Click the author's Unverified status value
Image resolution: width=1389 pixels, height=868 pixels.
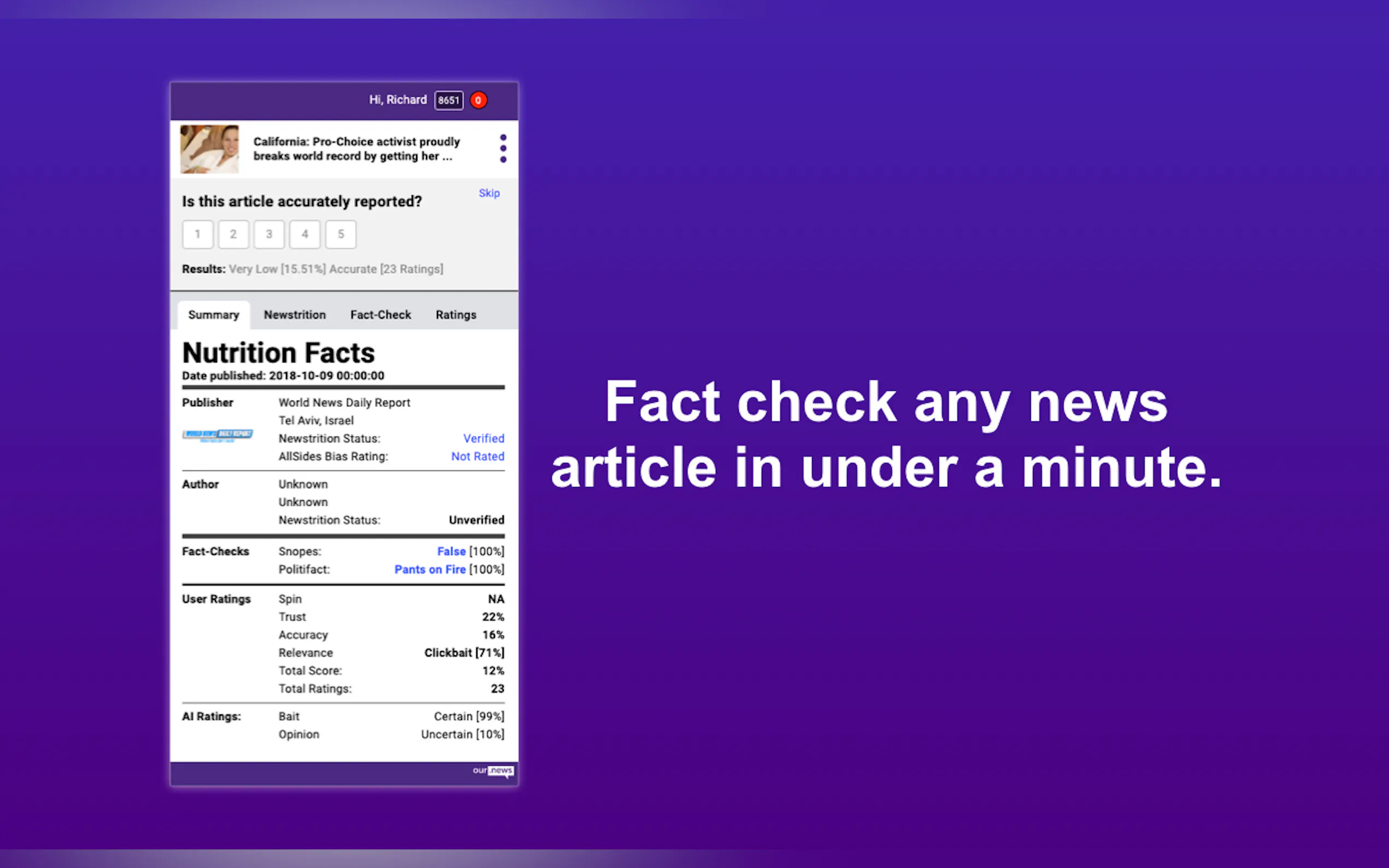(477, 520)
